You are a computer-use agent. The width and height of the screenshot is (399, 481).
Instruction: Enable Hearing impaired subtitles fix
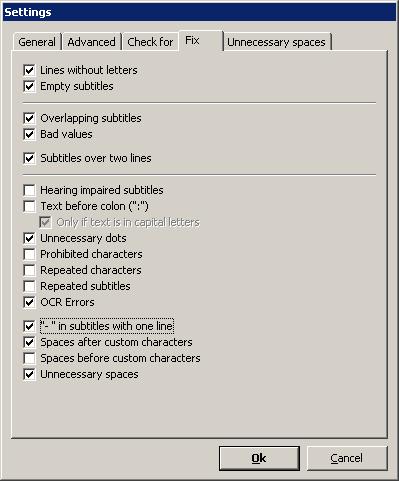29,190
